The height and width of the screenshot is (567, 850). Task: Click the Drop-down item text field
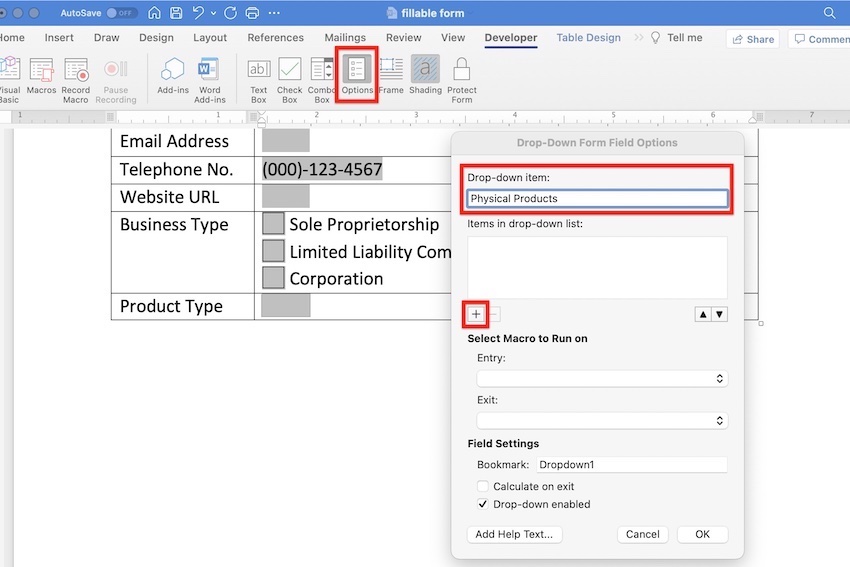[x=598, y=199]
